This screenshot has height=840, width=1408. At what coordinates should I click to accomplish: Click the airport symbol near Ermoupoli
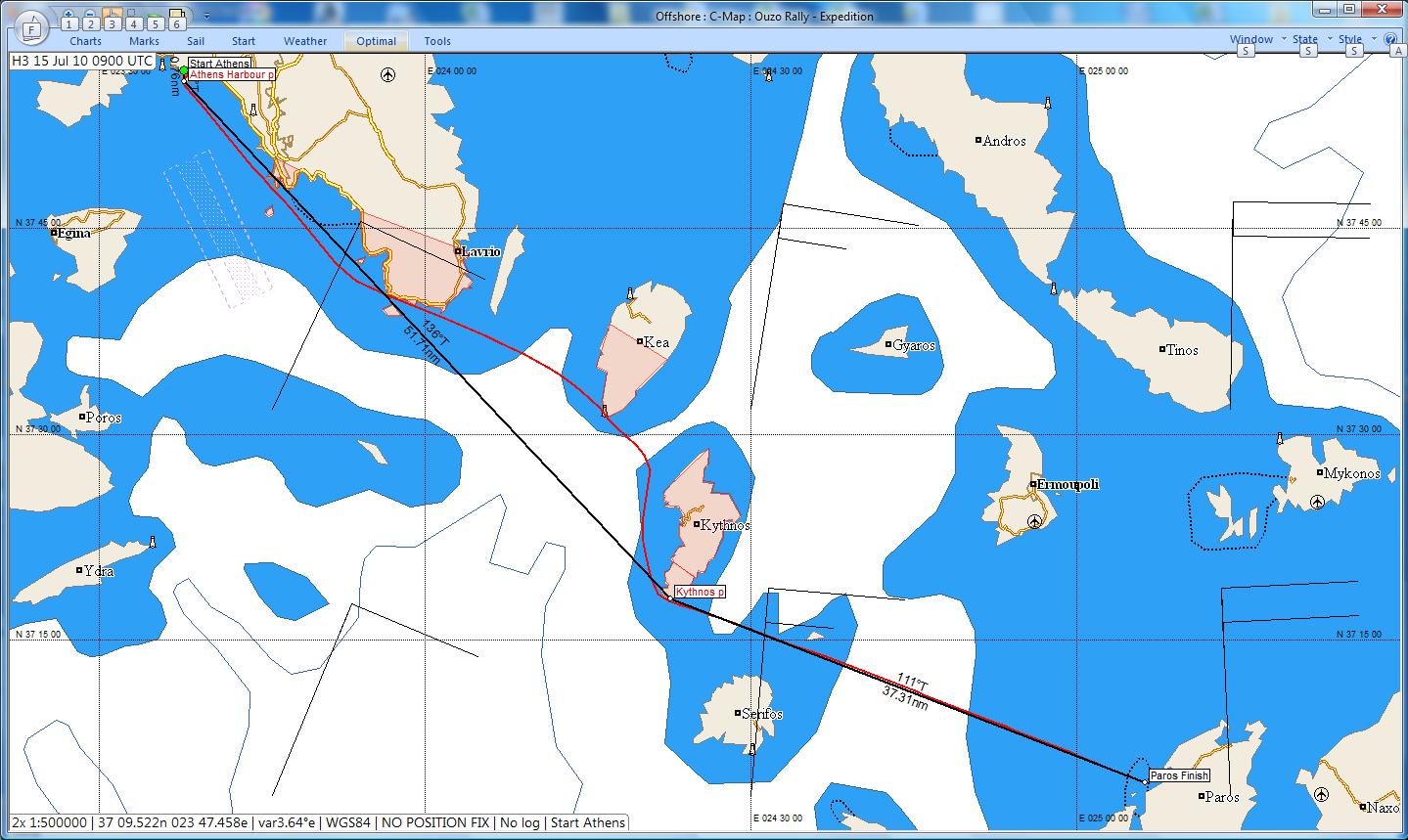[1034, 521]
